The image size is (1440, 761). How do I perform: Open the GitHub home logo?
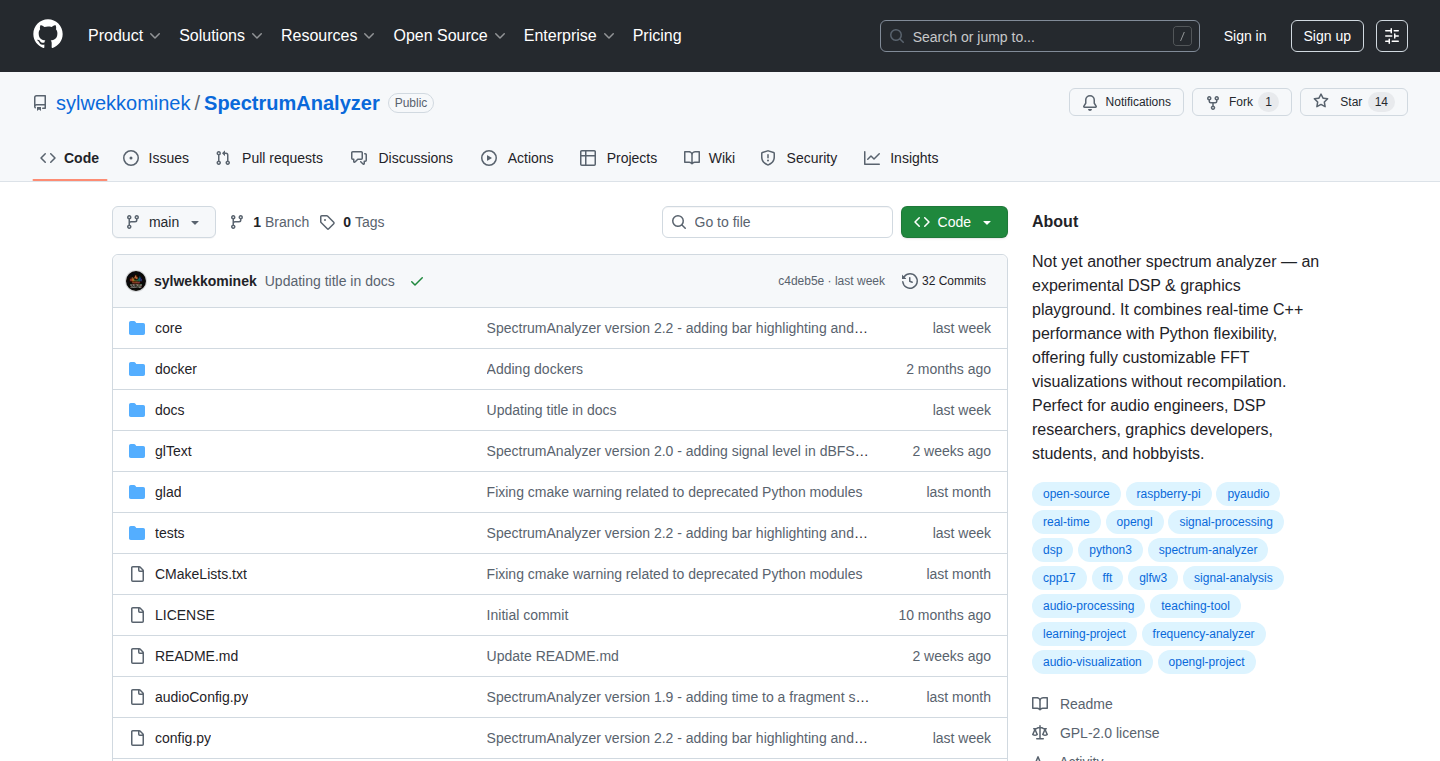[48, 35]
